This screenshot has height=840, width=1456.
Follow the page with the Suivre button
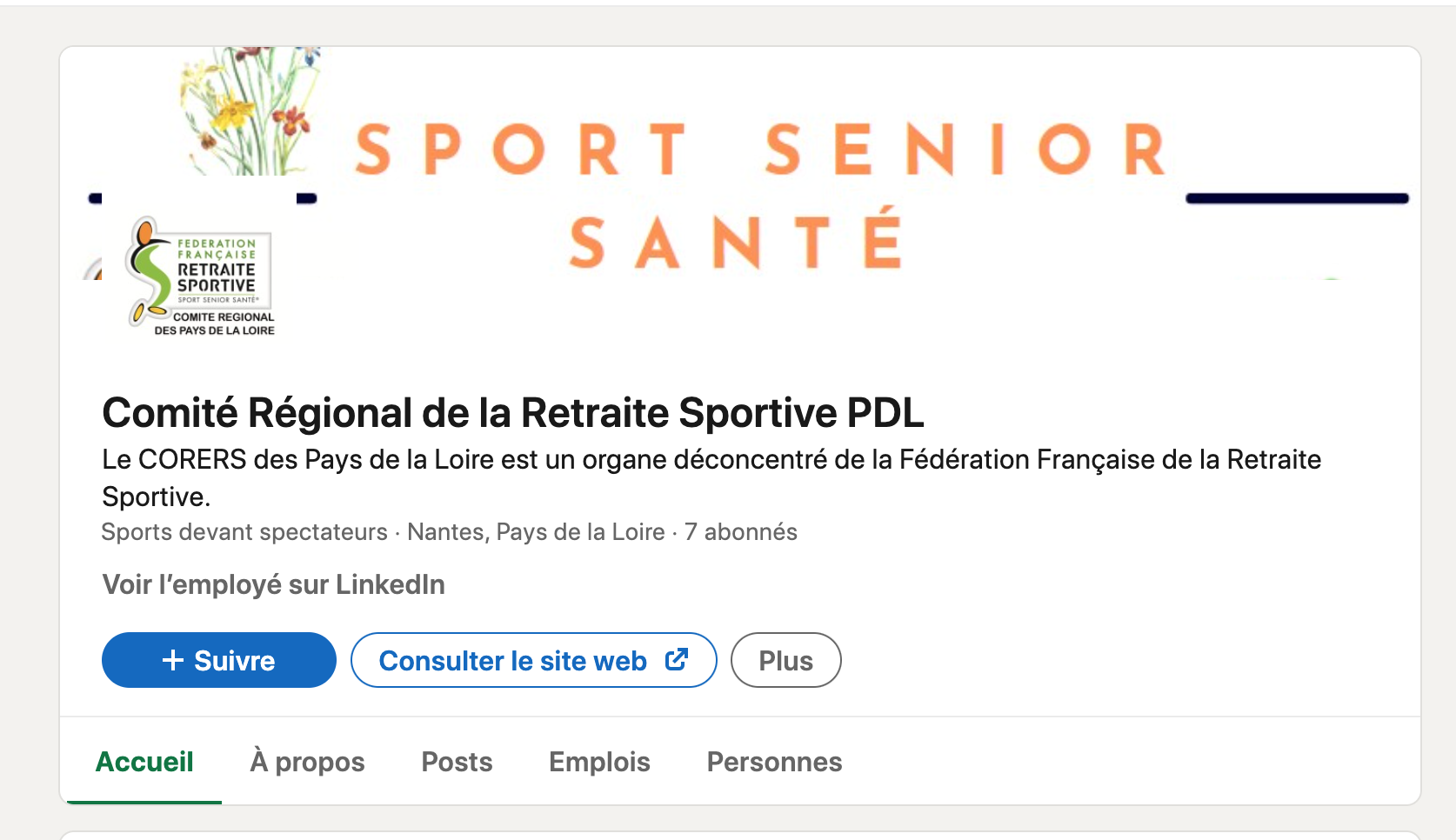pos(219,661)
